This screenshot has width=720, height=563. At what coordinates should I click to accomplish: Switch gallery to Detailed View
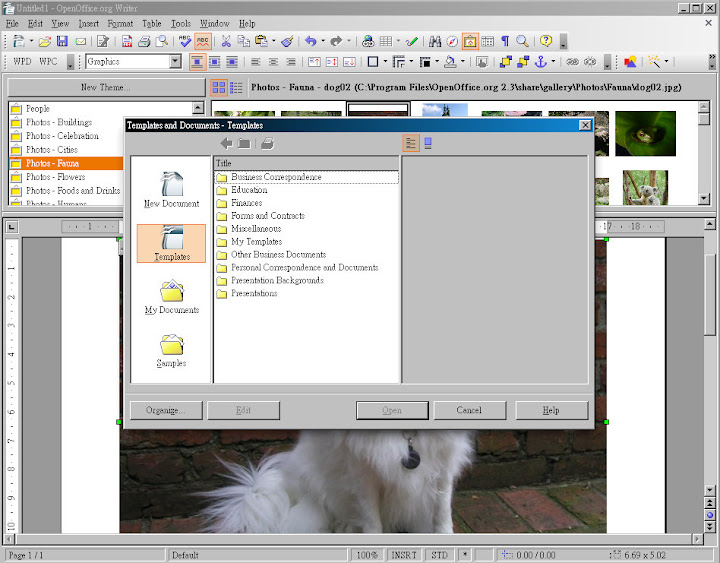click(x=236, y=87)
